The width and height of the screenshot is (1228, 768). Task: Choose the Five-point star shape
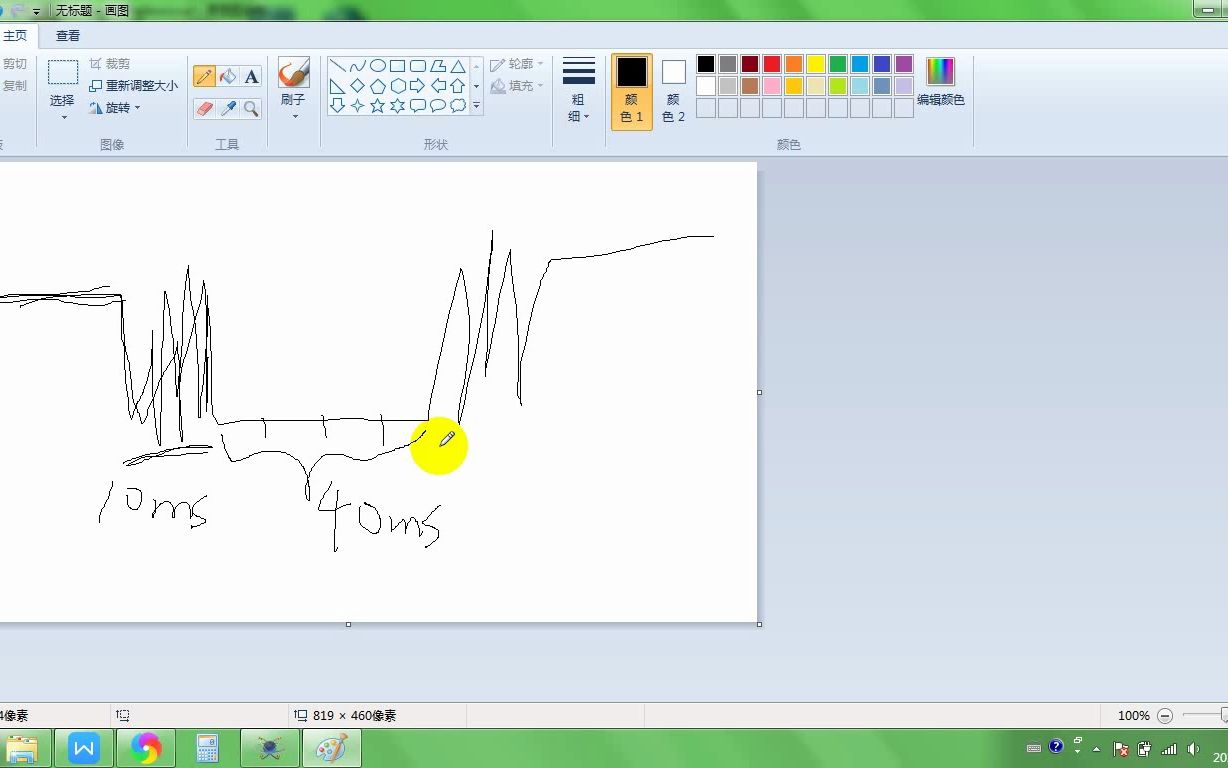pyautogui.click(x=378, y=105)
